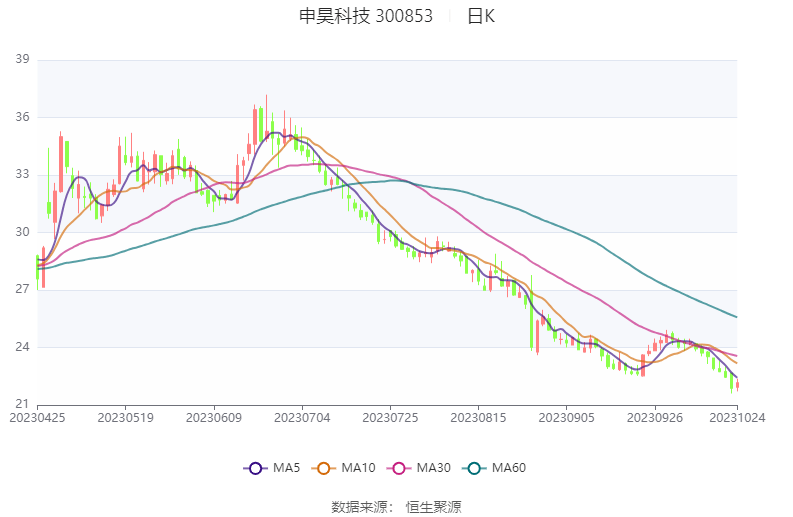
Task: Select the 日K period label
Action: pos(481,17)
